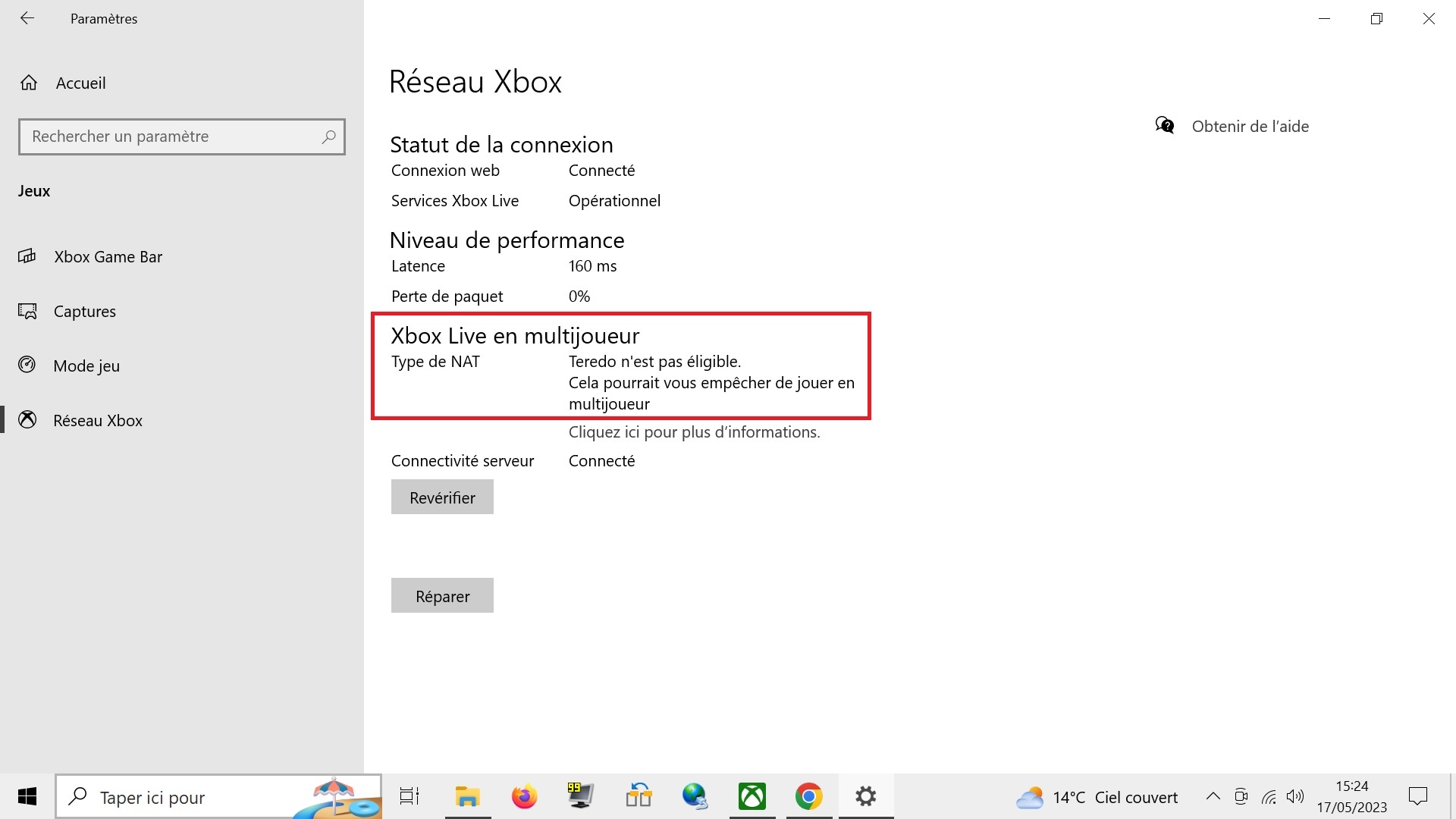Expand hidden system tray icons
This screenshot has height=819, width=1456.
pos(1213,796)
